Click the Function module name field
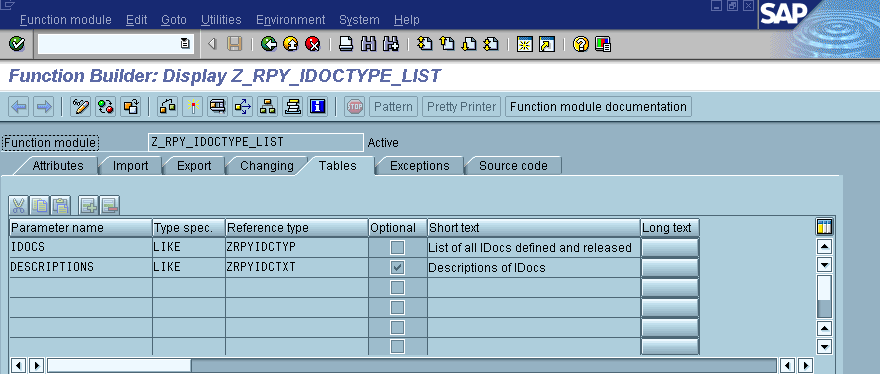The width and height of the screenshot is (880, 374). (x=256, y=142)
